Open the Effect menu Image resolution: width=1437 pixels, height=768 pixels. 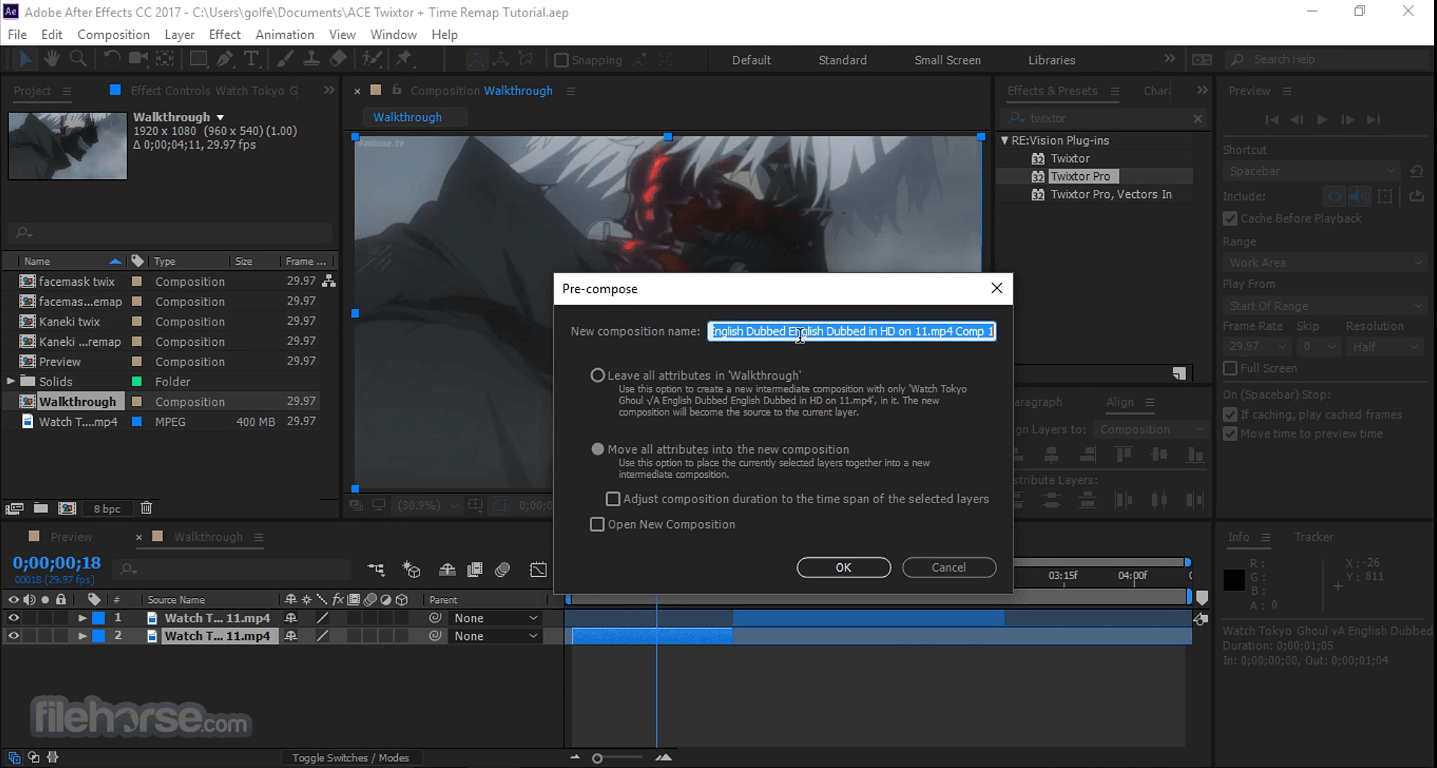click(225, 34)
